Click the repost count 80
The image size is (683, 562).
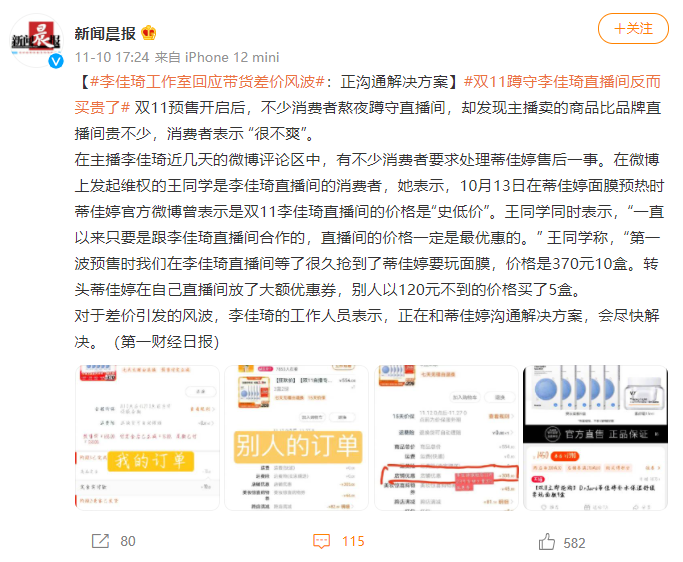[x=128, y=541]
